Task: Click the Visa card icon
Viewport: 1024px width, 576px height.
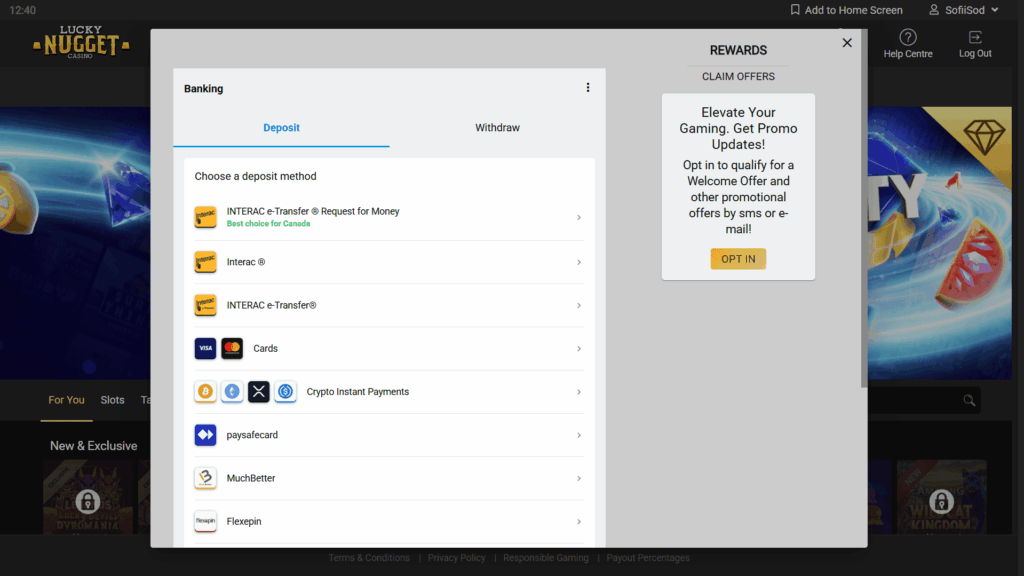Action: (x=205, y=349)
